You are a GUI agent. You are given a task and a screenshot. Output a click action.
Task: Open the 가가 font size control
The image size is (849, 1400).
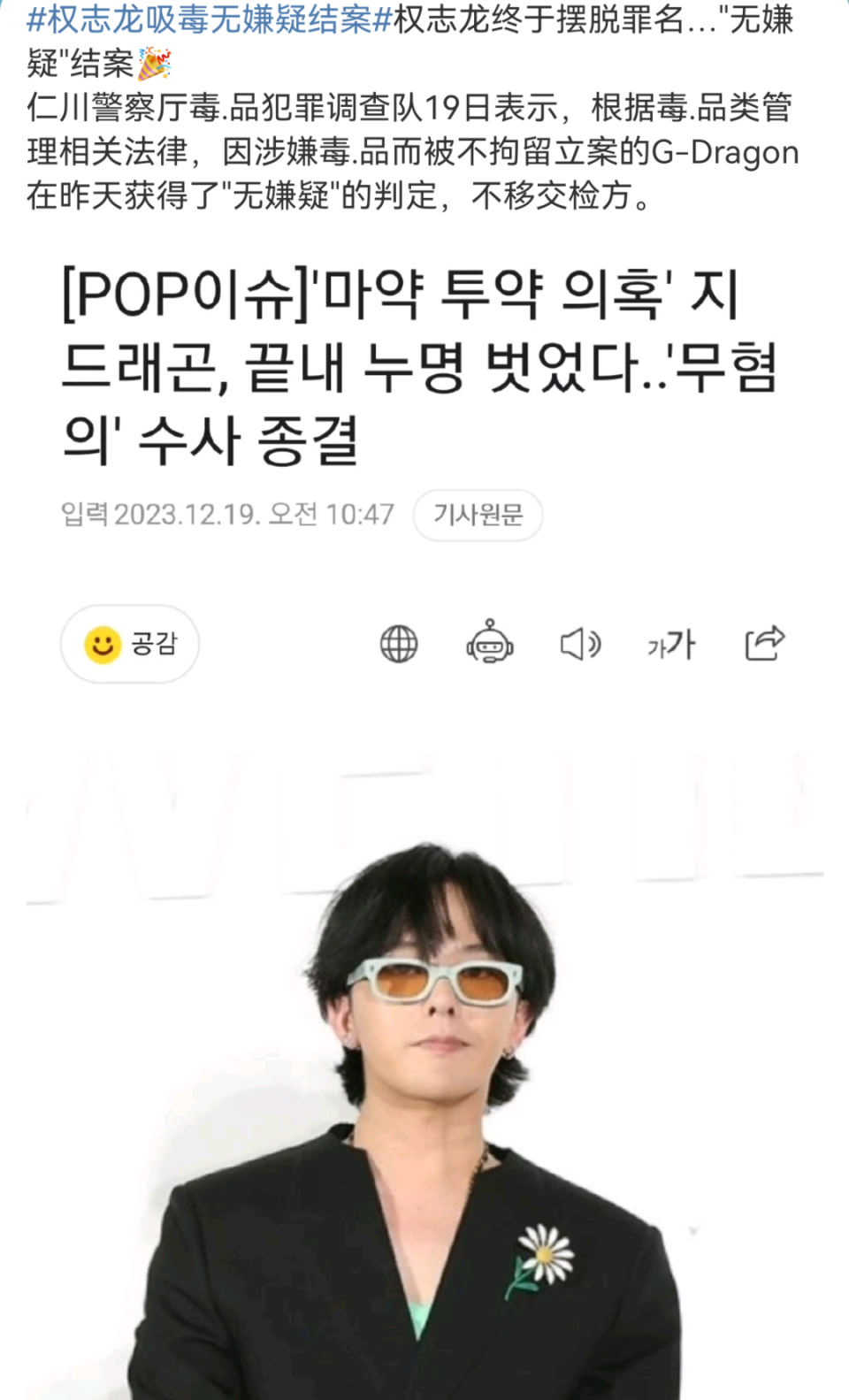coord(671,644)
